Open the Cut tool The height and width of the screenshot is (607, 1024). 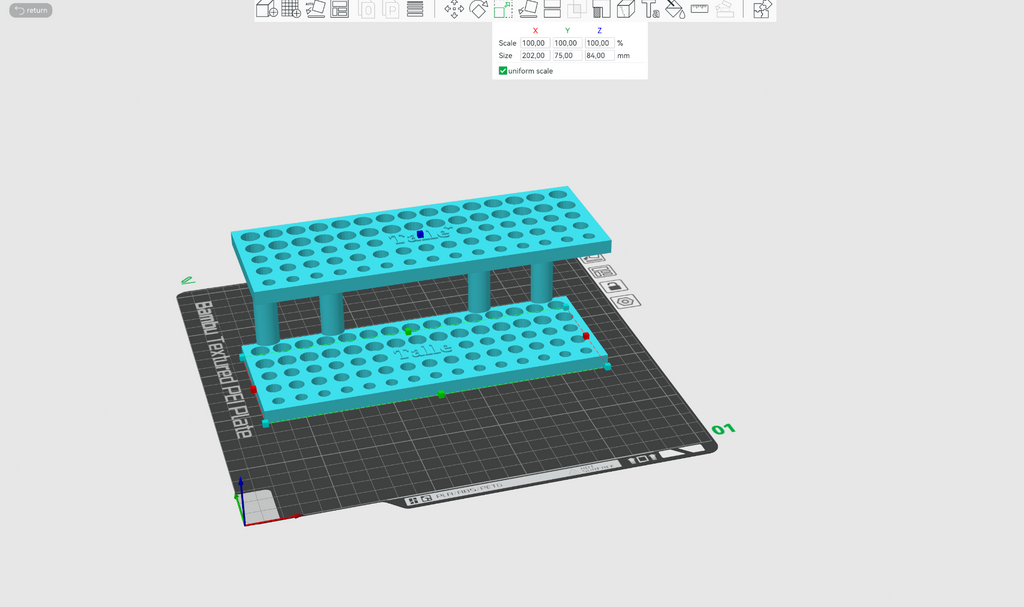tap(552, 8)
